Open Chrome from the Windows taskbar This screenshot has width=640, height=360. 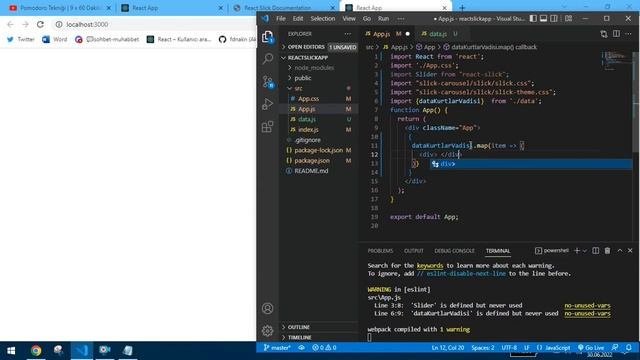click(36, 350)
